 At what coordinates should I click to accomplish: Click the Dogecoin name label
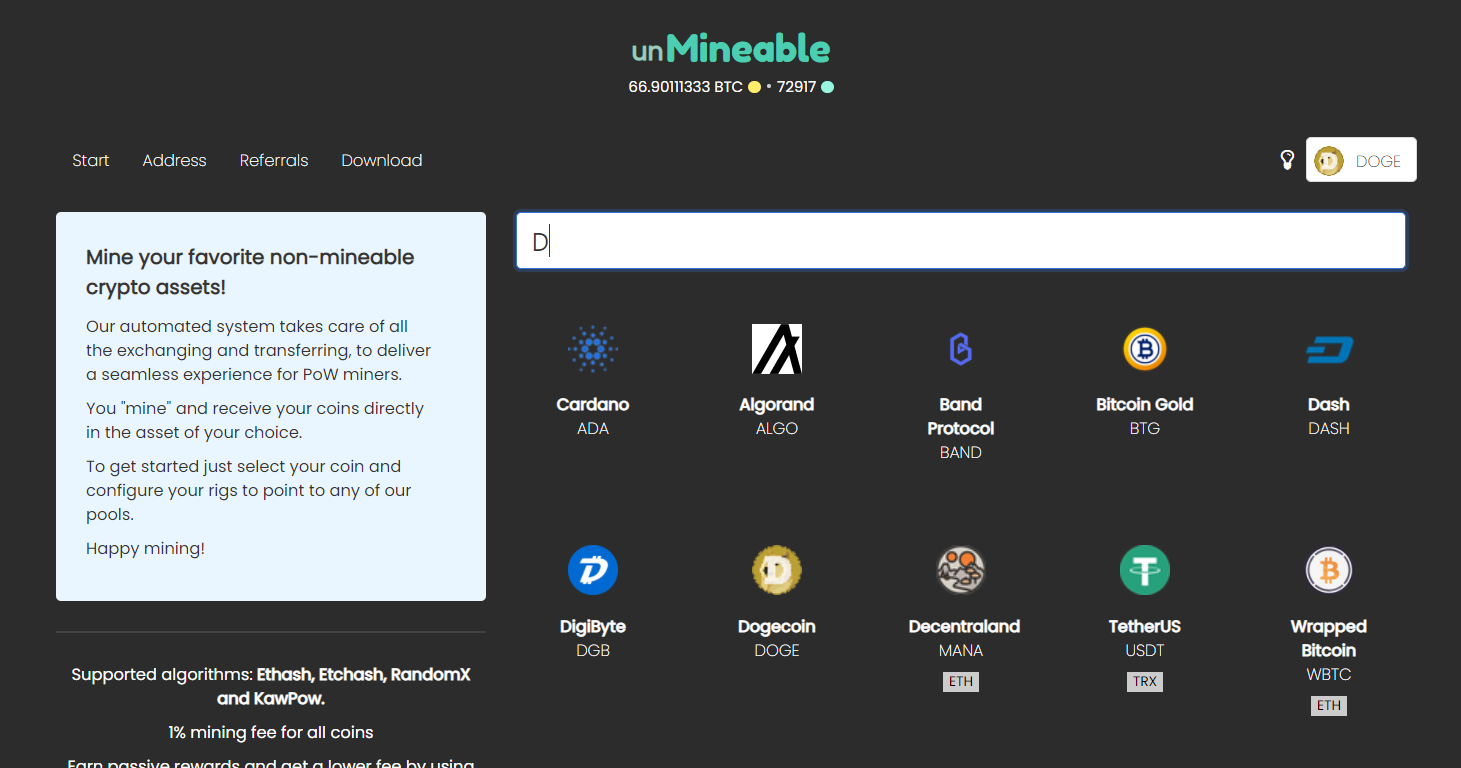[777, 627]
